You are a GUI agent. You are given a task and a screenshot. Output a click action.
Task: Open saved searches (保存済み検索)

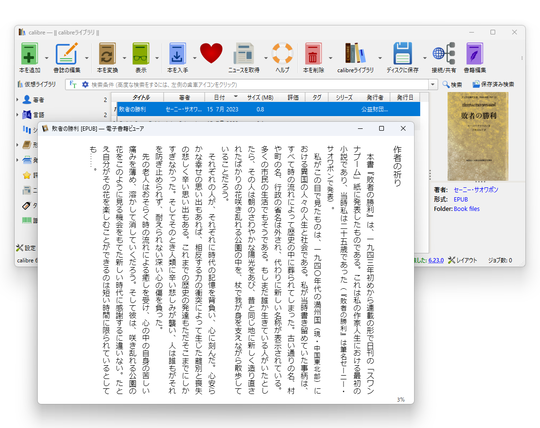coord(493,84)
